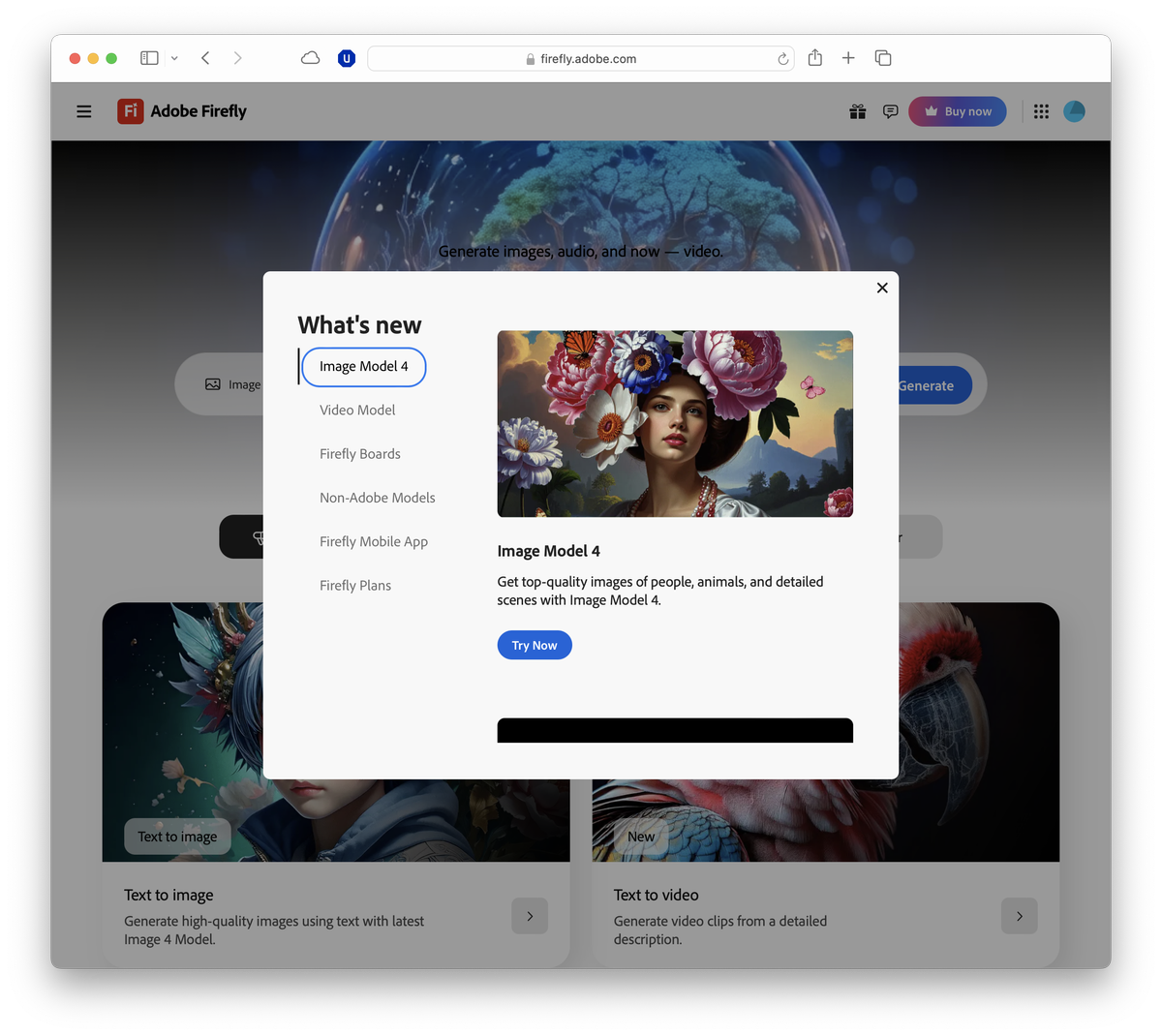
Task: Select Video Model in What's new list
Action: 357,411
